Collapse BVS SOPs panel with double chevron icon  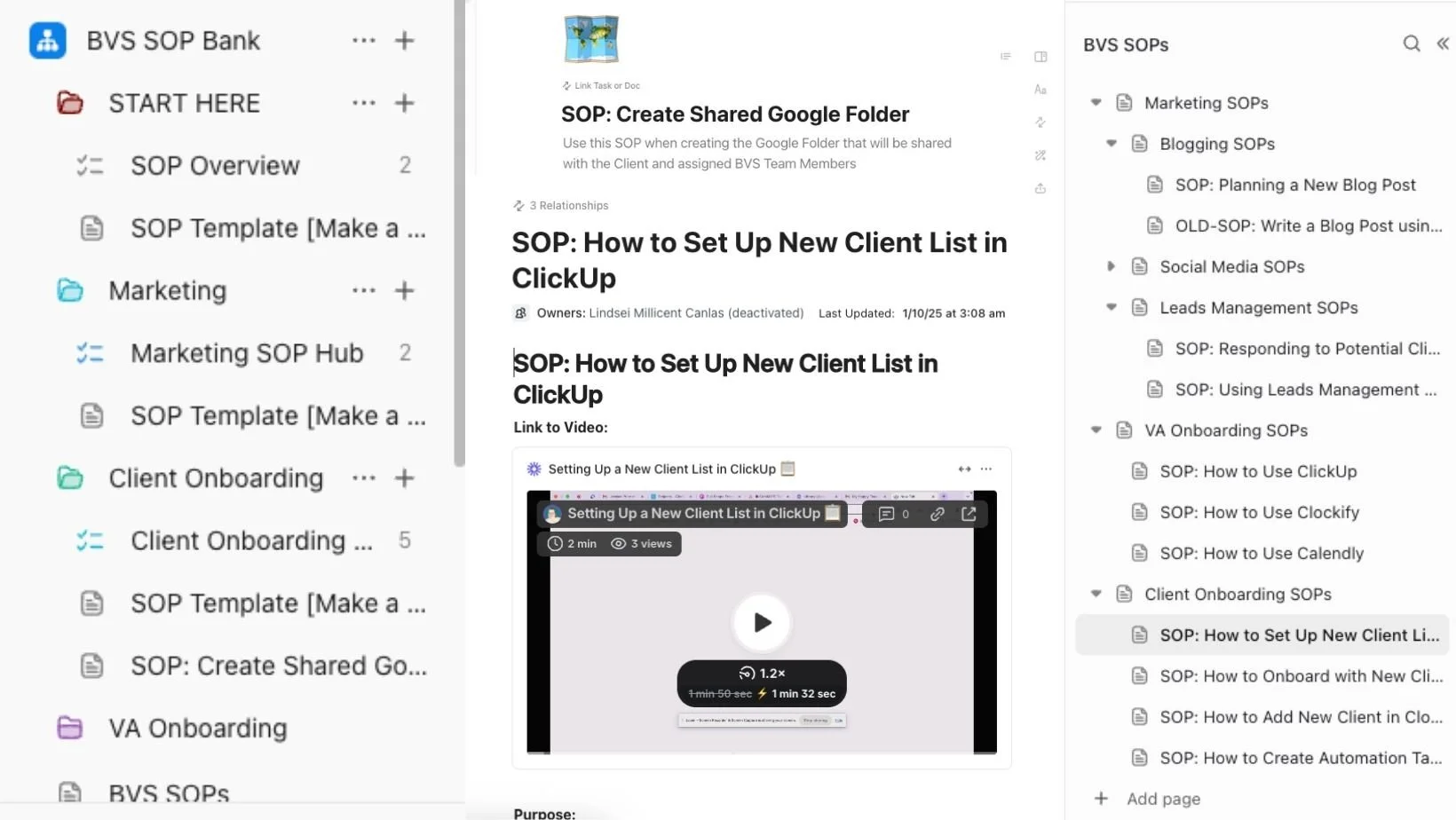pos(1443,43)
